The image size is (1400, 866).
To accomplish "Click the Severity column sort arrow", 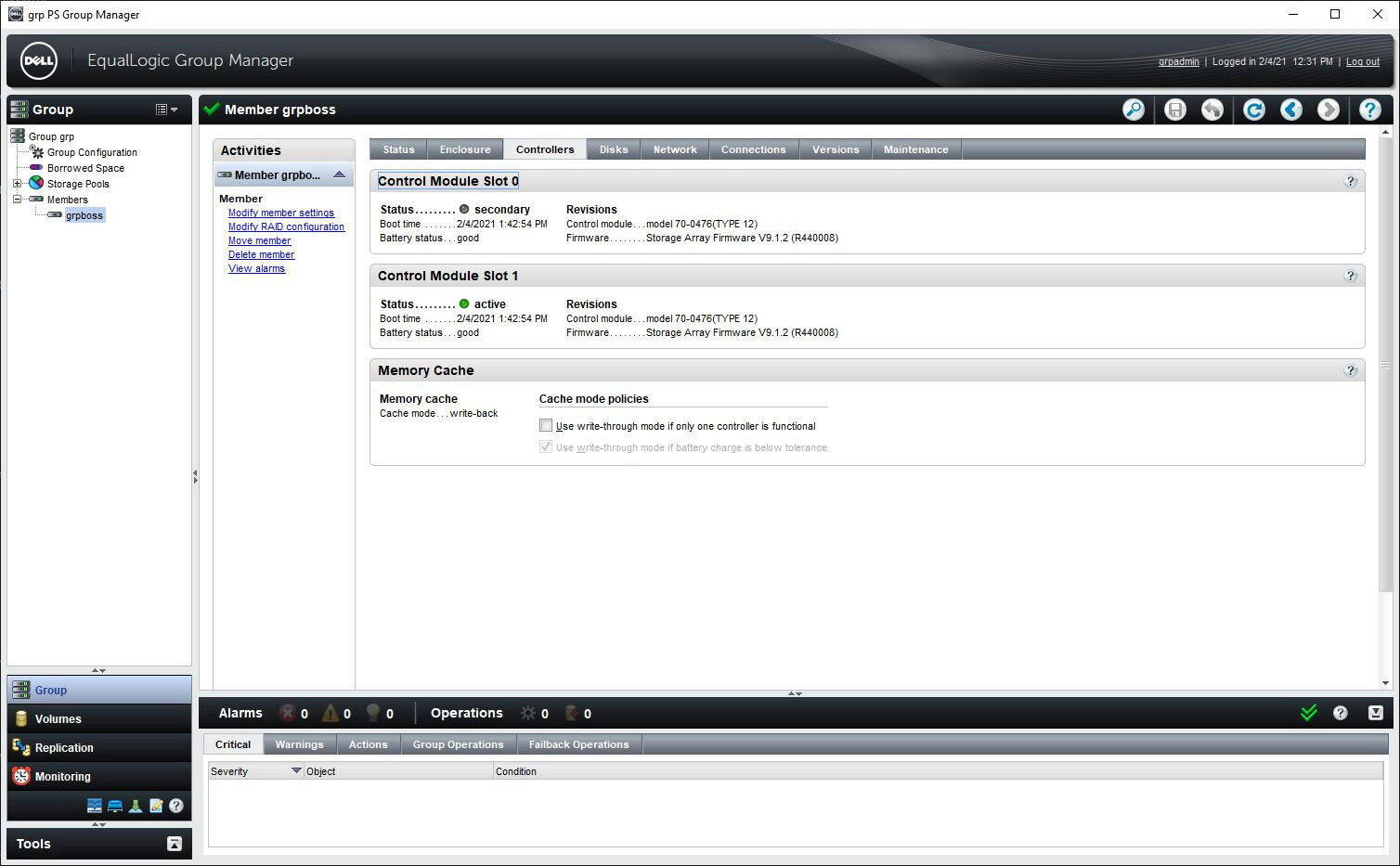I will point(296,770).
